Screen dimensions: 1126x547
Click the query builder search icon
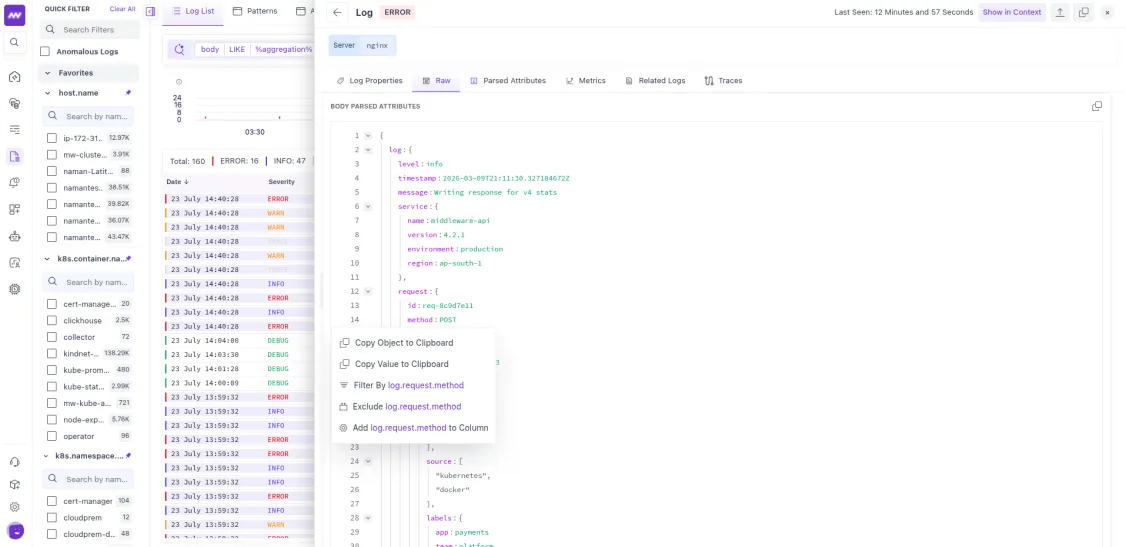point(179,50)
